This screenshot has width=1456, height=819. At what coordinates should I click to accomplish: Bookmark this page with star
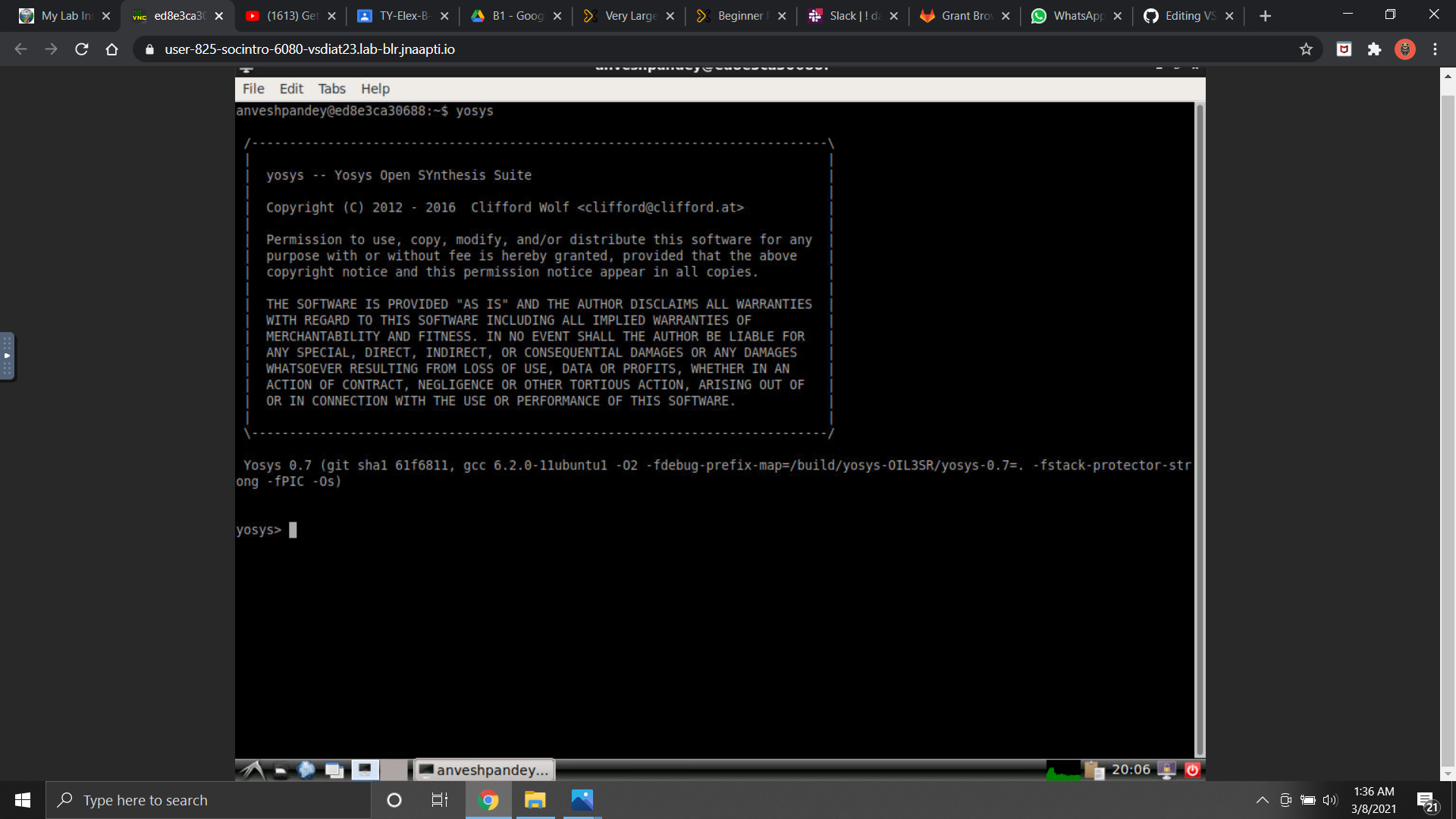pos(1306,49)
